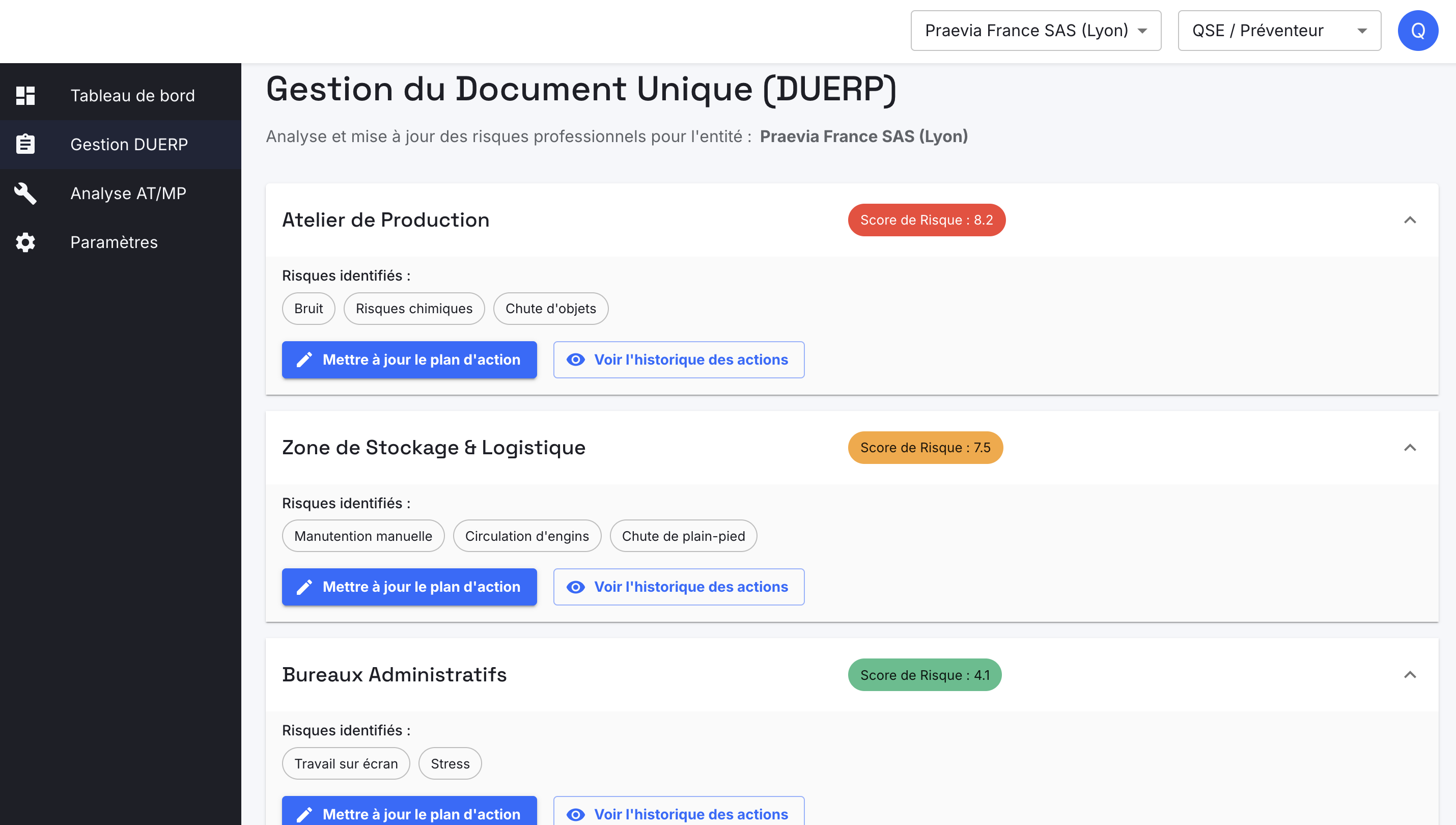This screenshot has height=825, width=1456.
Task: Click the Paramètres gear icon
Action: [x=25, y=242]
